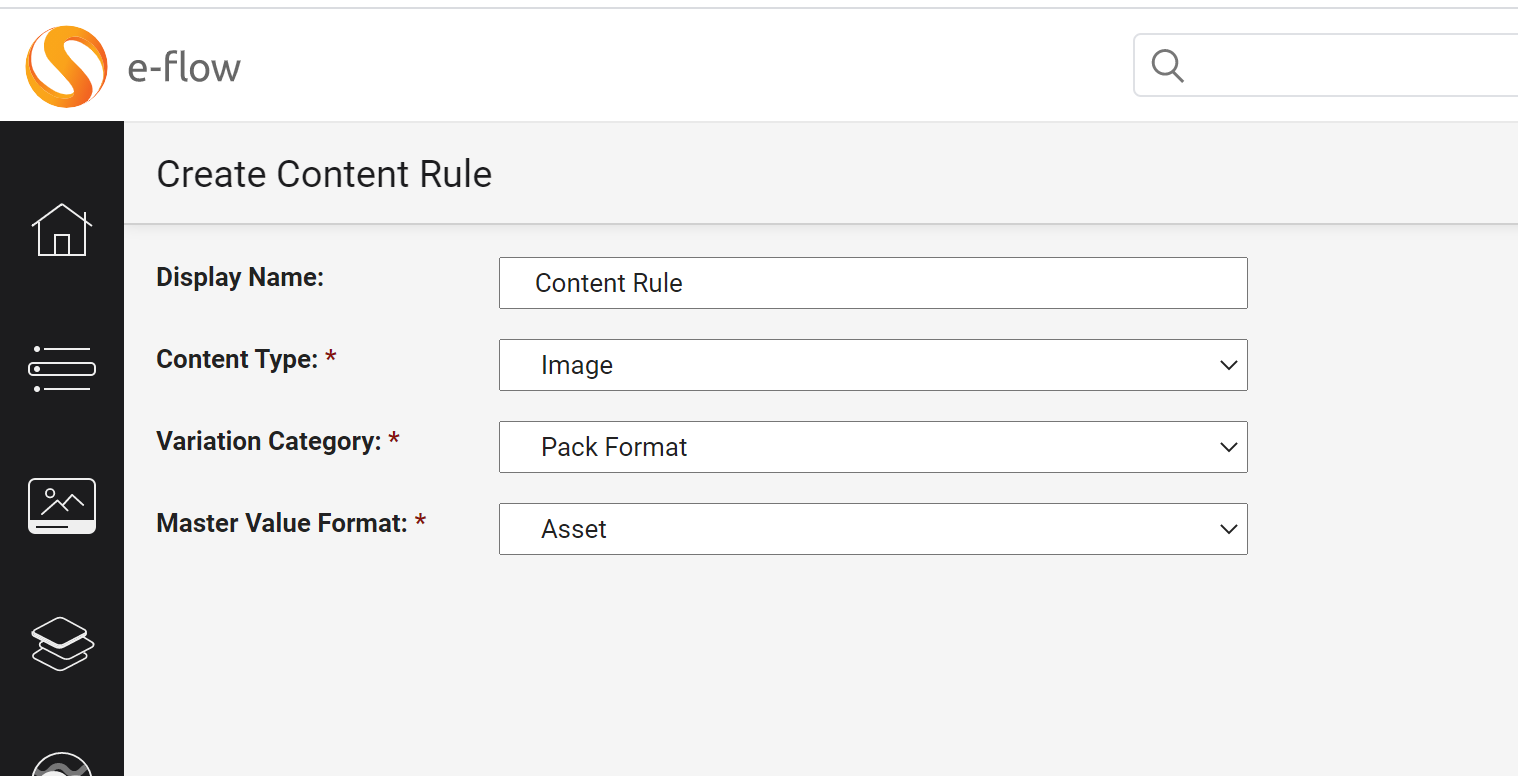Expand the chevron on the Content Type selector

click(x=1228, y=365)
